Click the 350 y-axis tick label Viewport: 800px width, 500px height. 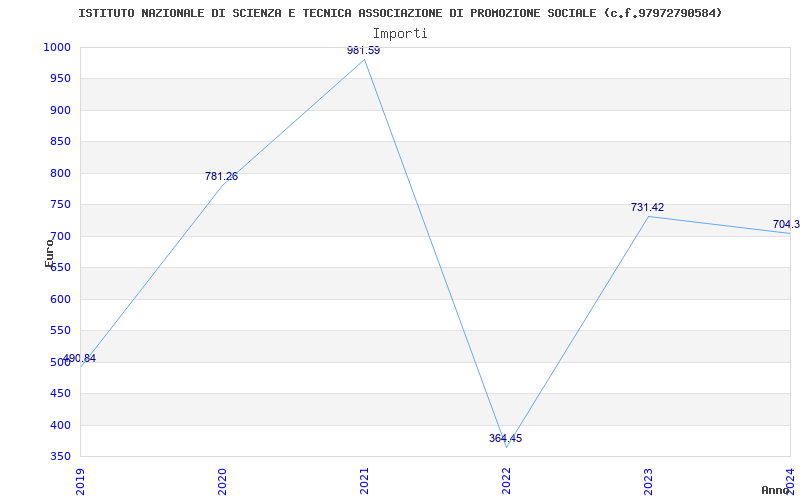click(60, 457)
